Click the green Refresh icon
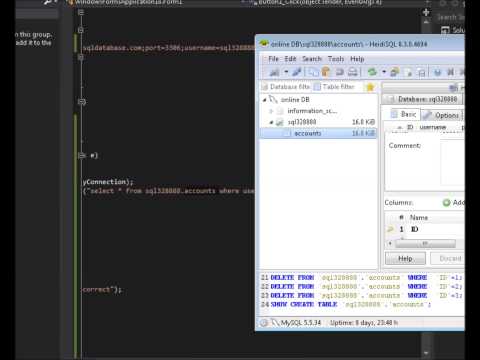 [372, 72]
